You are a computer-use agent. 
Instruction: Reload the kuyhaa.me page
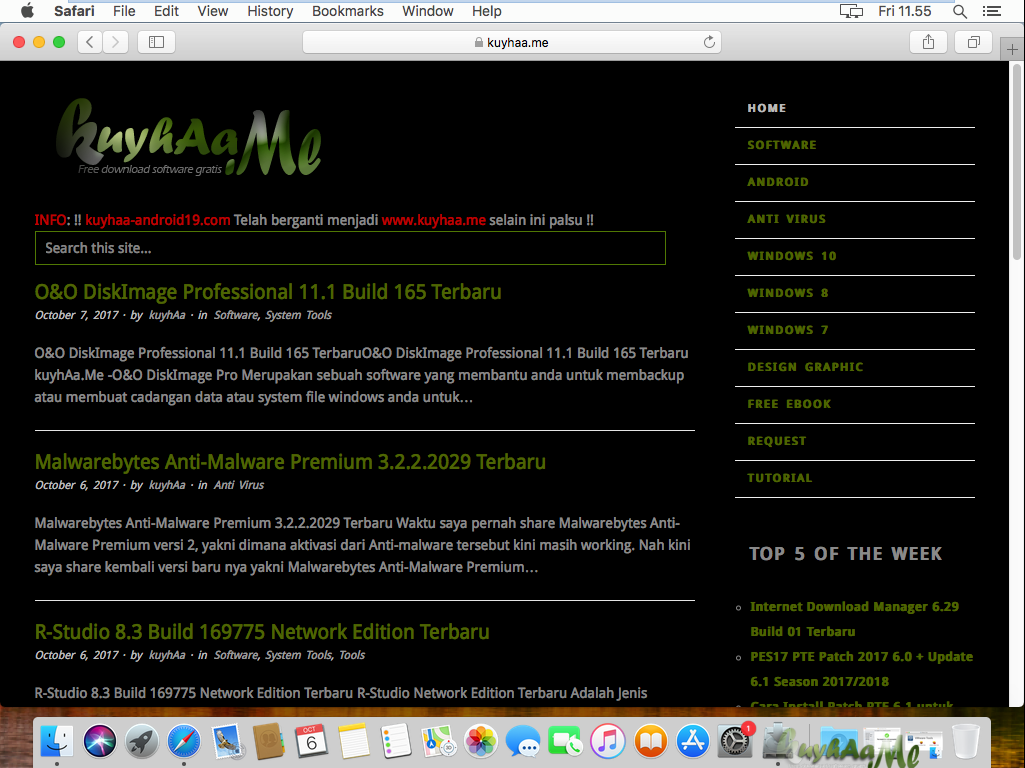(x=709, y=42)
